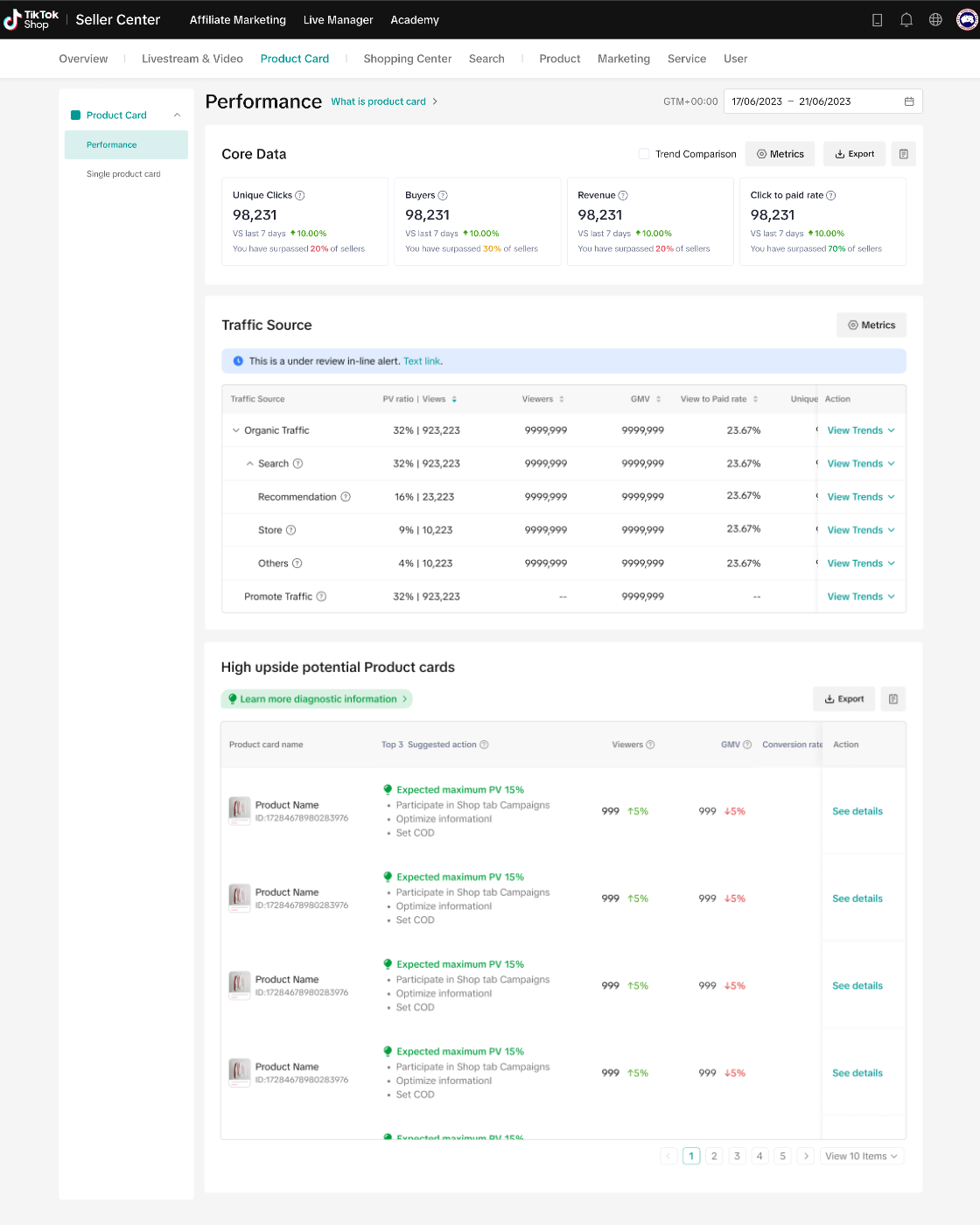Enable the Trend Comparison checkbox
980x1225 pixels.
[644, 154]
